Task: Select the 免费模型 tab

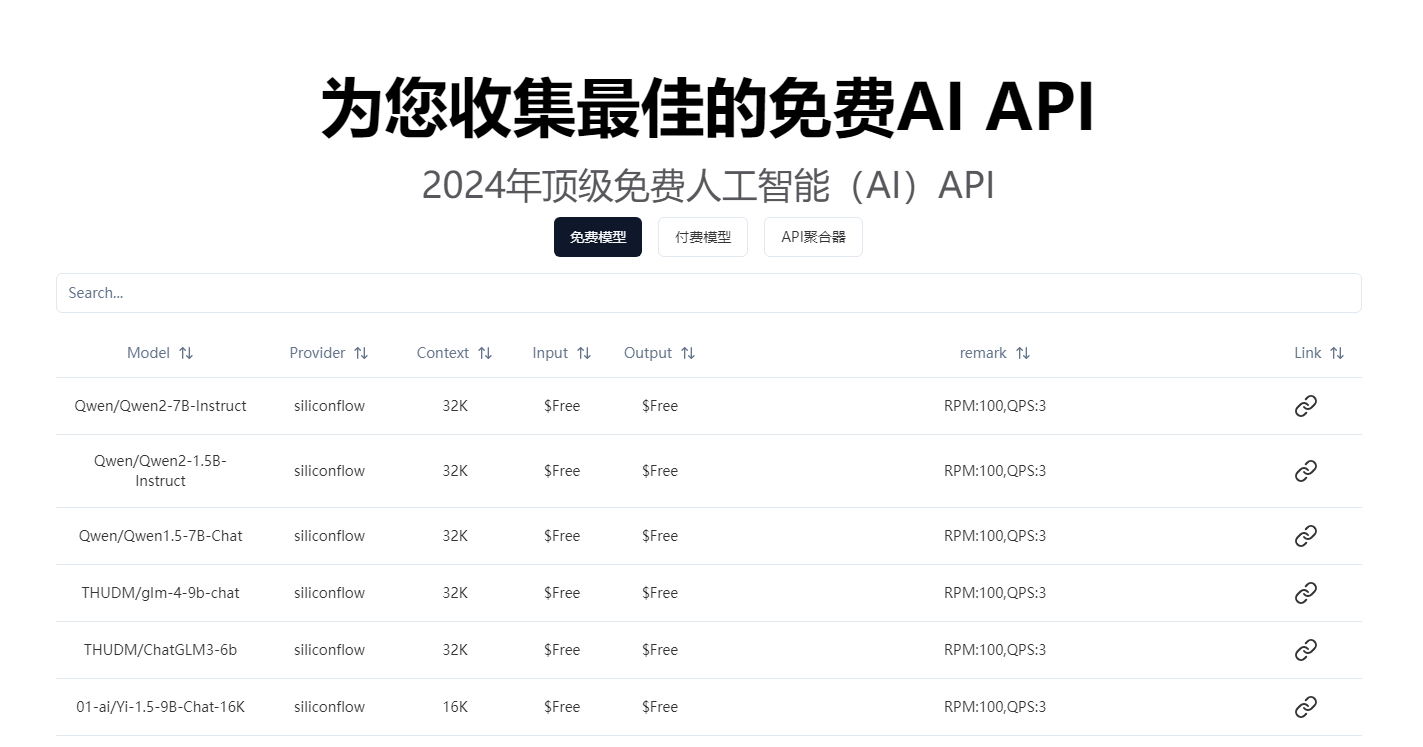Action: [x=598, y=237]
